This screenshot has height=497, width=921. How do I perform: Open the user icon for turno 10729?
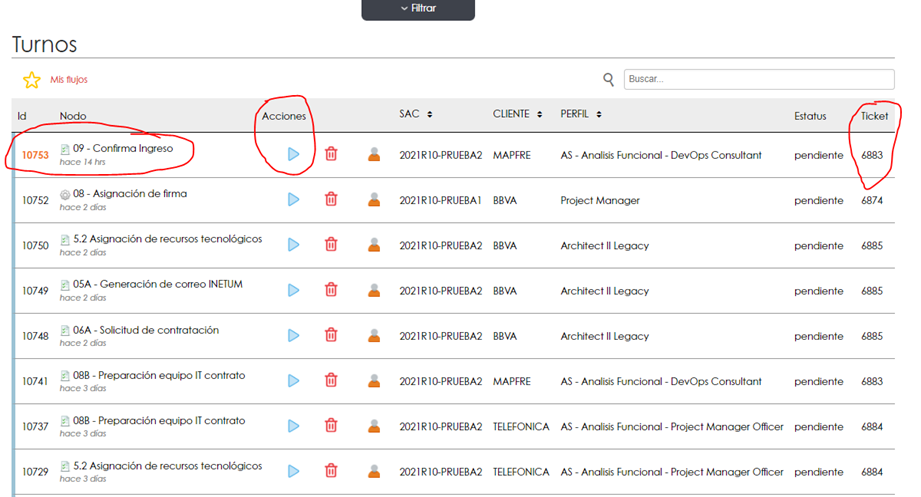coord(374,471)
